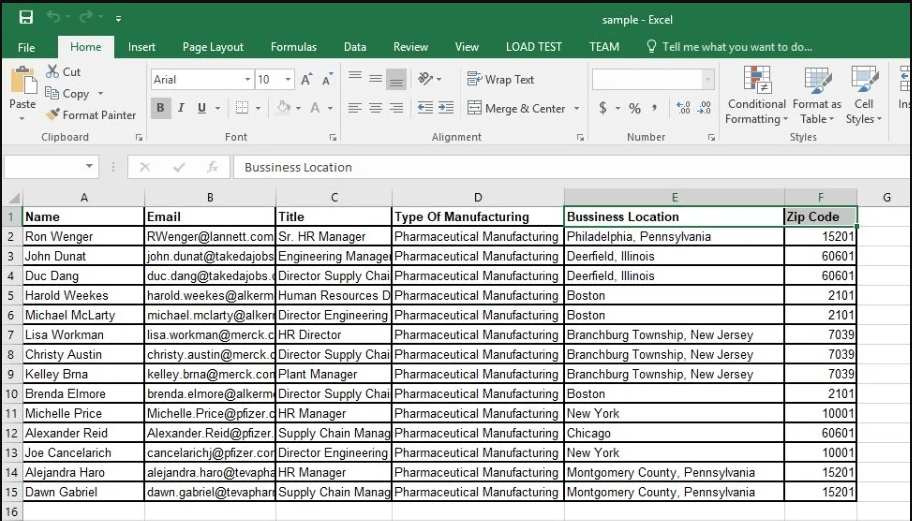Toggle Wrap Text for the cell
The height and width of the screenshot is (521, 912).
pos(500,79)
